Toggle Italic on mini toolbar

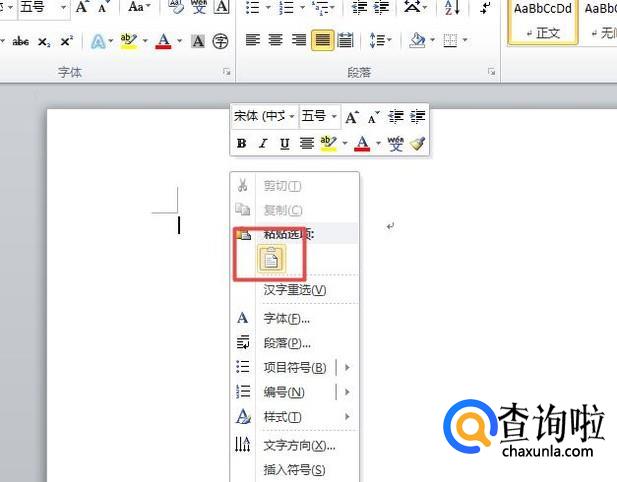tap(263, 143)
